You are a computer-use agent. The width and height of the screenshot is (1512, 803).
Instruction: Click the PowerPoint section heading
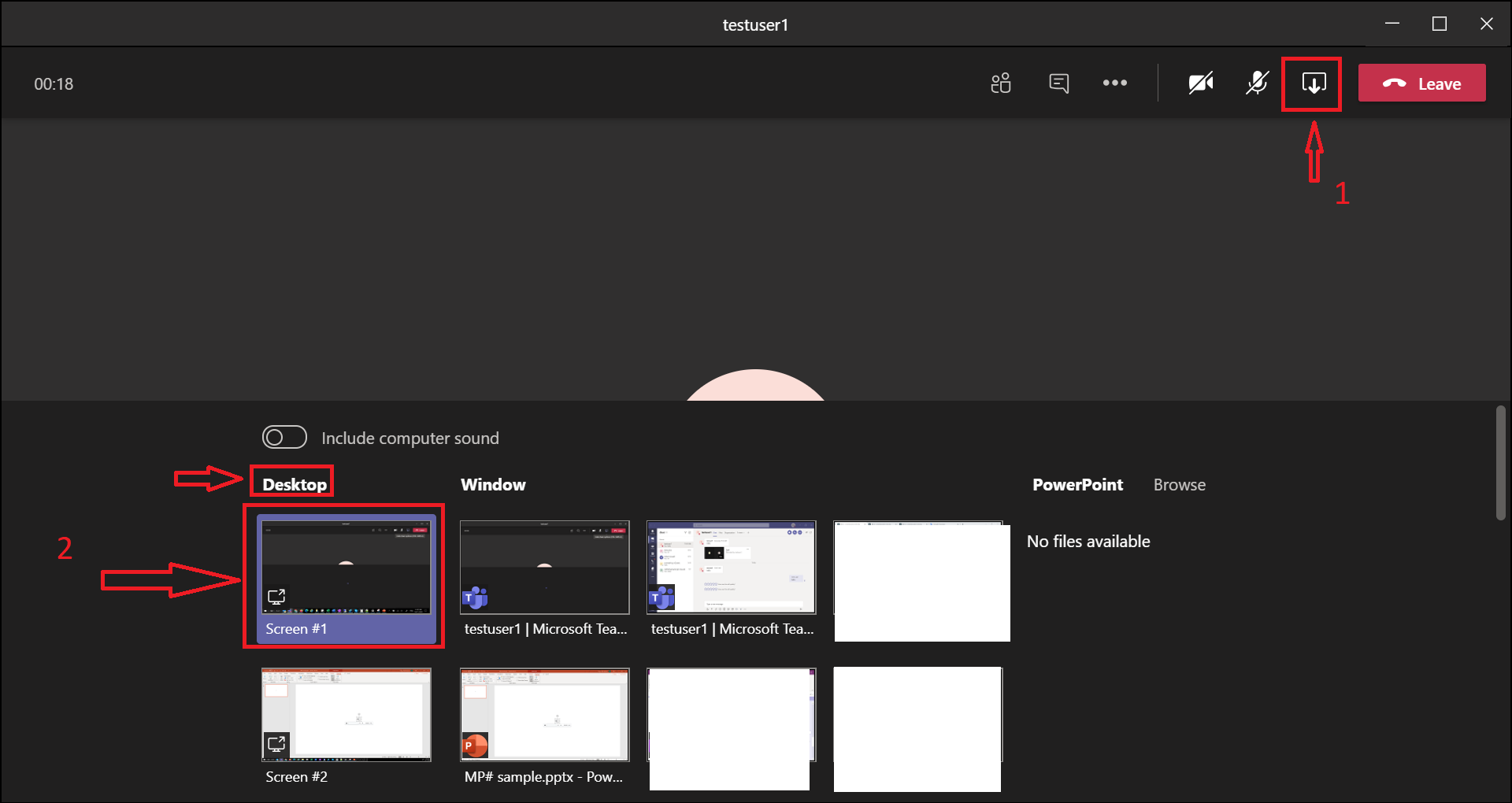[1078, 485]
